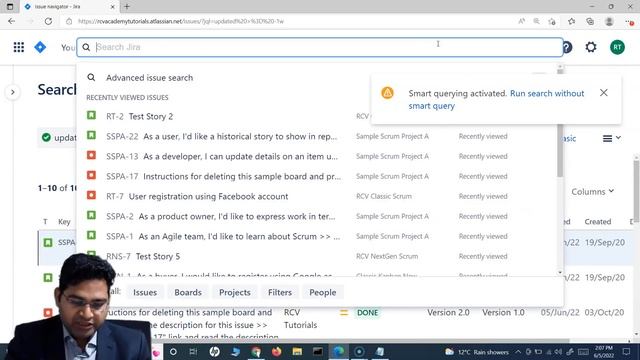
Task: Click the Key column header
Action: (x=64, y=222)
